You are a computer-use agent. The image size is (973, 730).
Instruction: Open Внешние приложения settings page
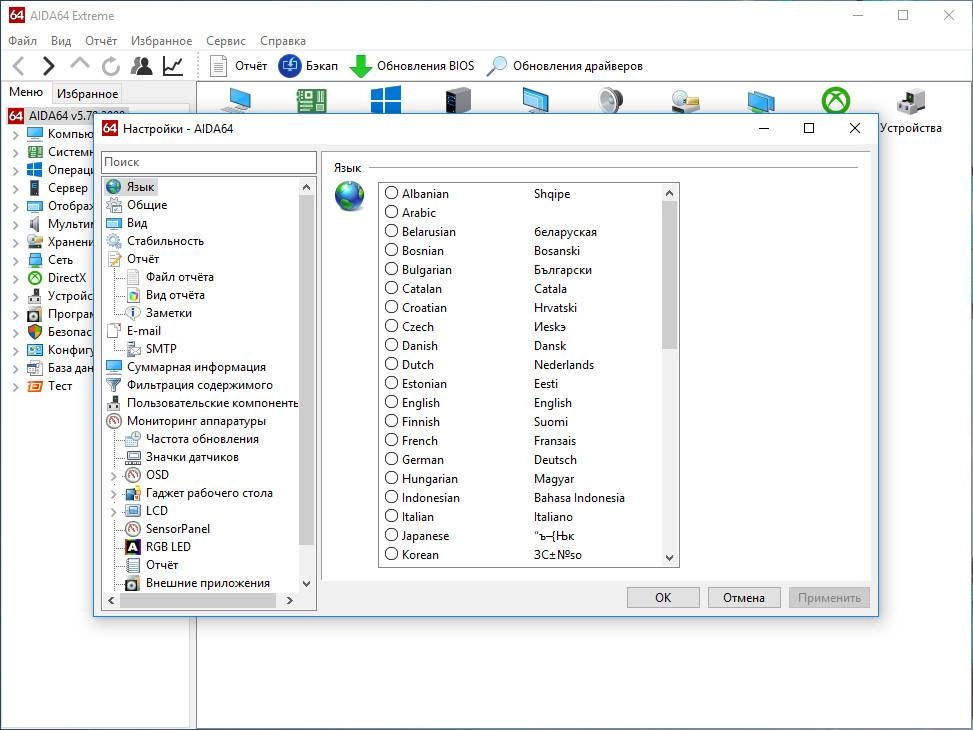[208, 583]
